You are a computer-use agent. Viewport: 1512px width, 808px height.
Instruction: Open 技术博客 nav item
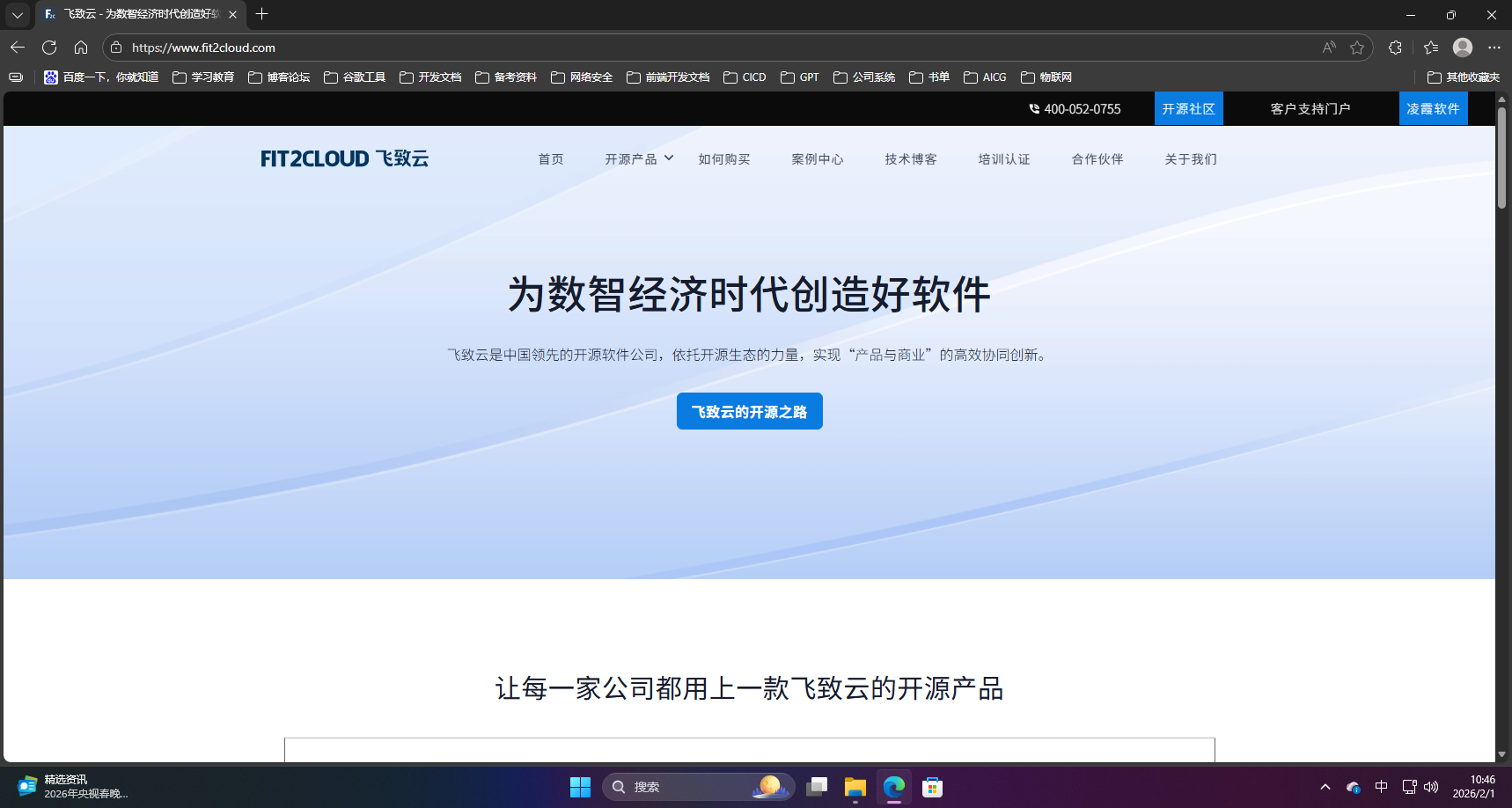pyautogui.click(x=911, y=159)
